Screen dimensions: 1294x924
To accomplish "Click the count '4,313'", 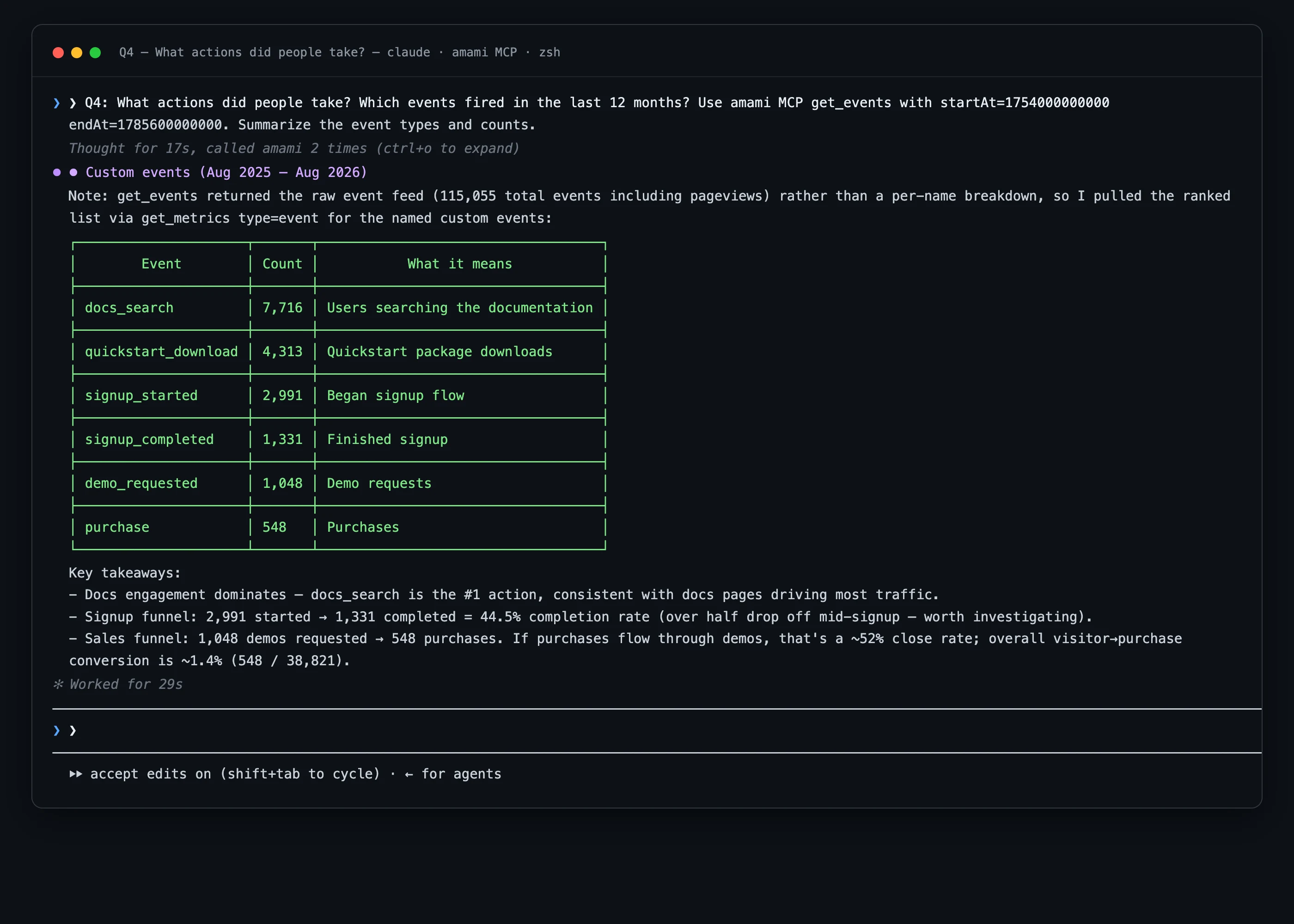I will tap(282, 352).
